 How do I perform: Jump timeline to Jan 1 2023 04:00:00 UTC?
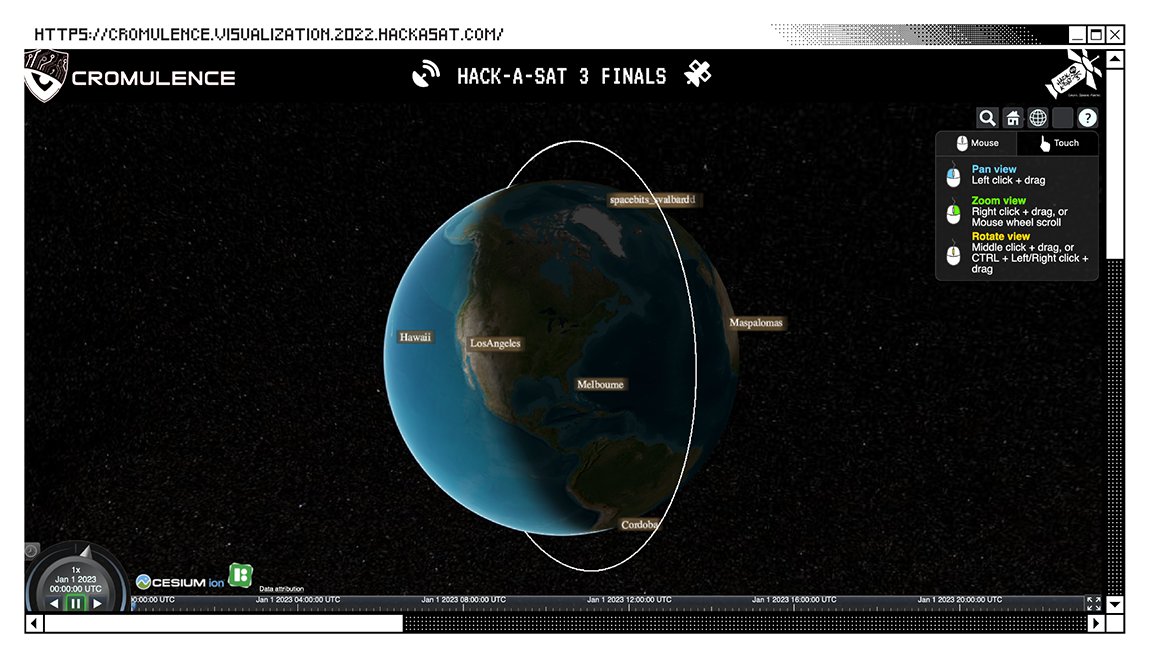click(x=298, y=600)
